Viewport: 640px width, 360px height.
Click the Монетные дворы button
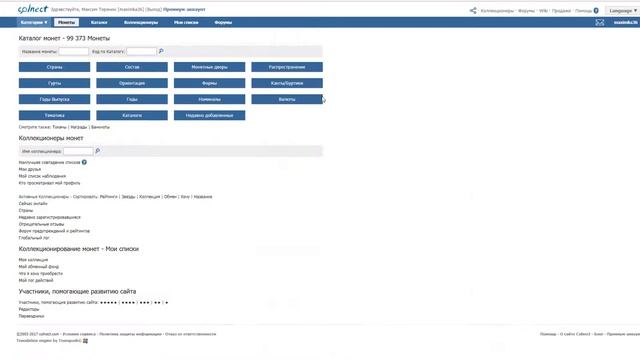coord(209,67)
